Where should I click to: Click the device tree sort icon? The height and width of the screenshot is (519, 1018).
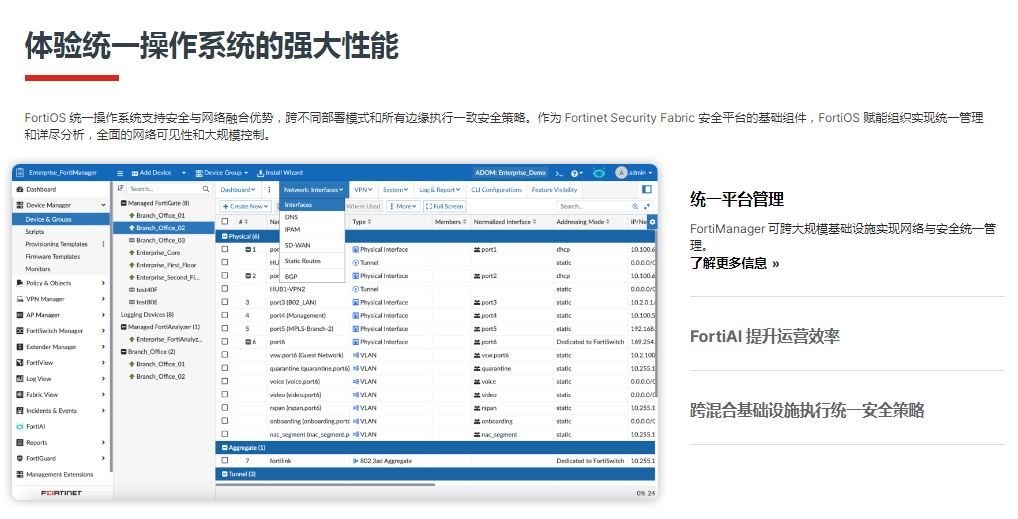pyautogui.click(x=121, y=188)
